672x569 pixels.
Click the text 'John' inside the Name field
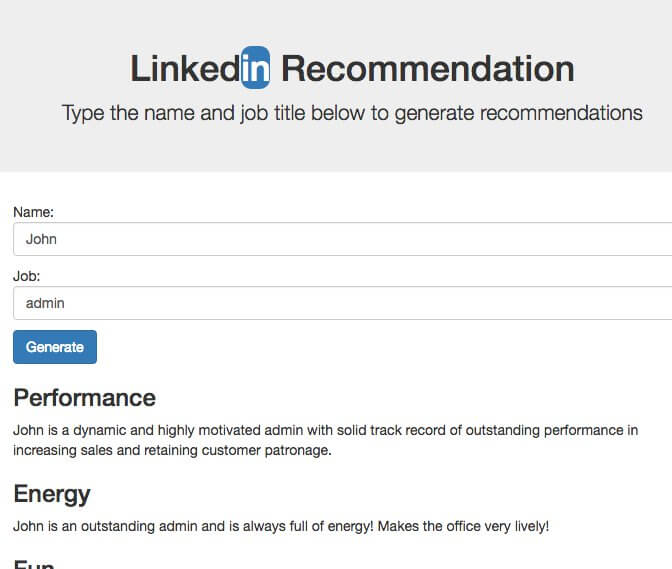[41, 239]
